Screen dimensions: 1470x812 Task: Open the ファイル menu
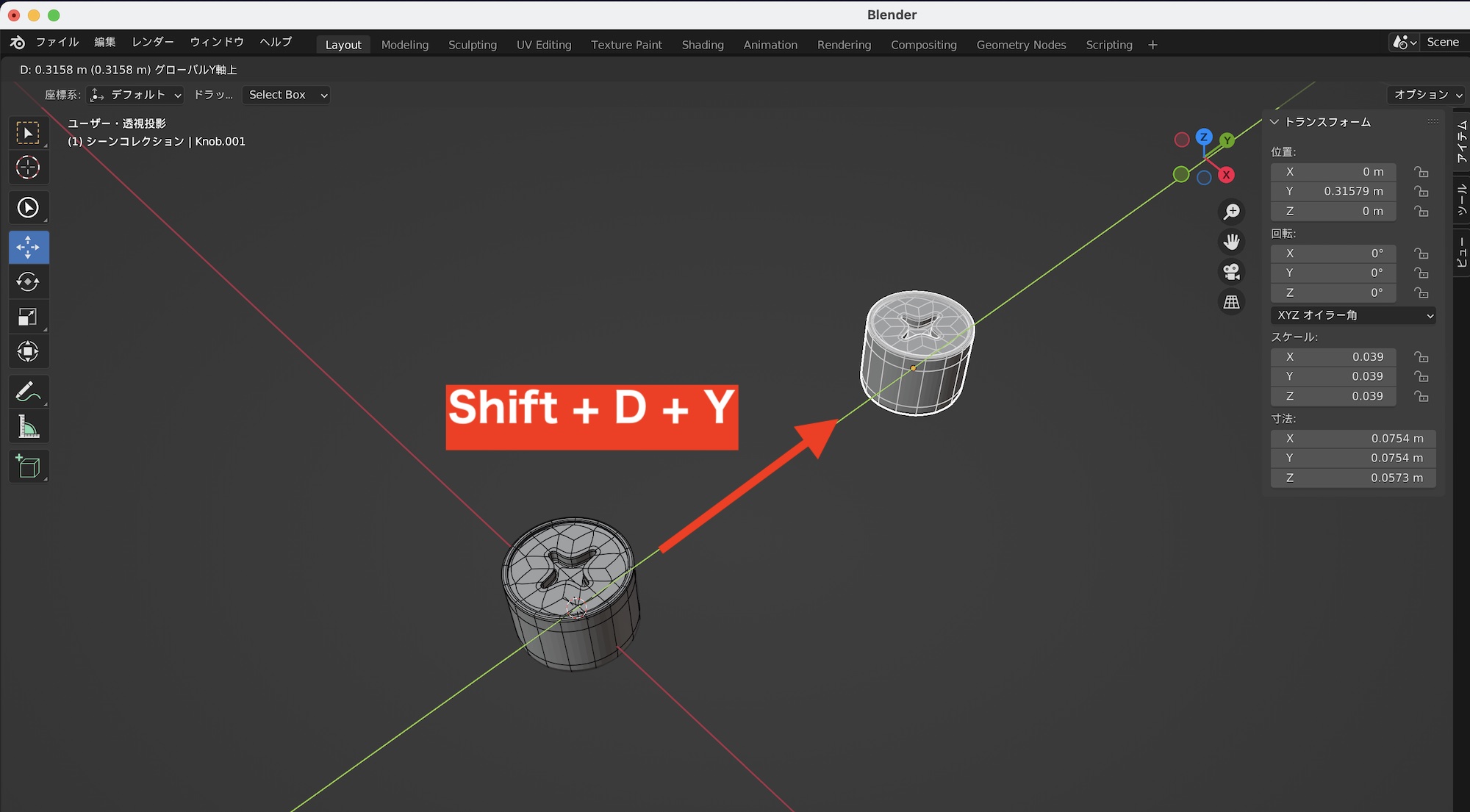(x=57, y=42)
